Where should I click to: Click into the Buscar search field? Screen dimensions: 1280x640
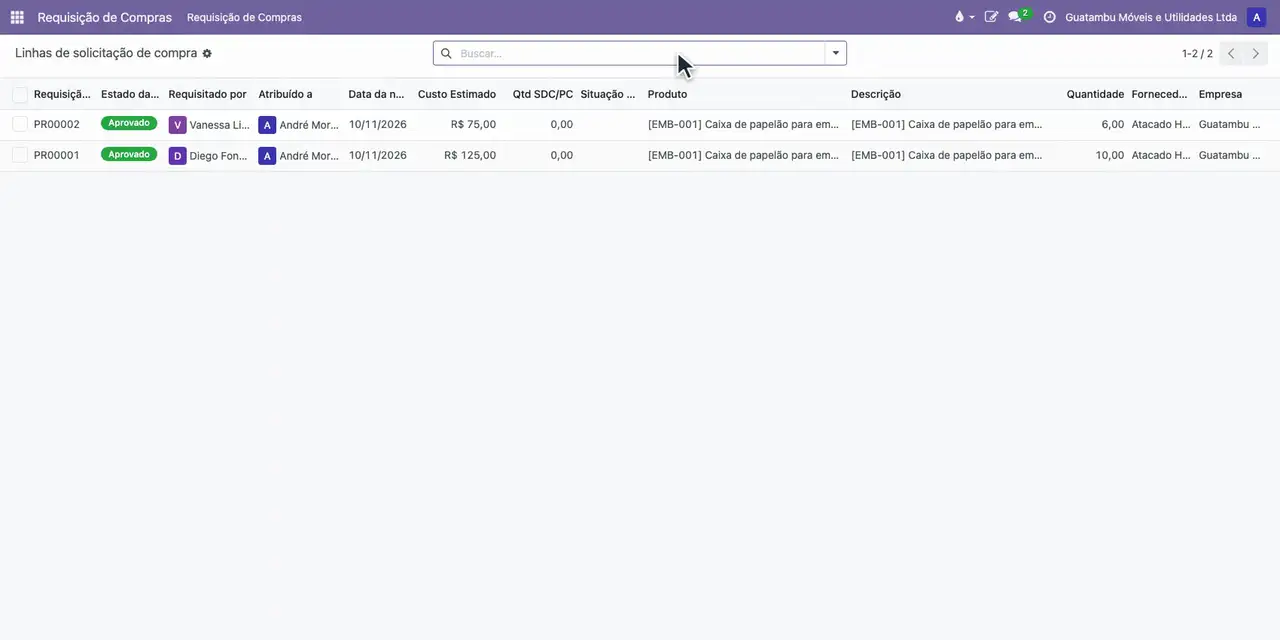(x=640, y=53)
